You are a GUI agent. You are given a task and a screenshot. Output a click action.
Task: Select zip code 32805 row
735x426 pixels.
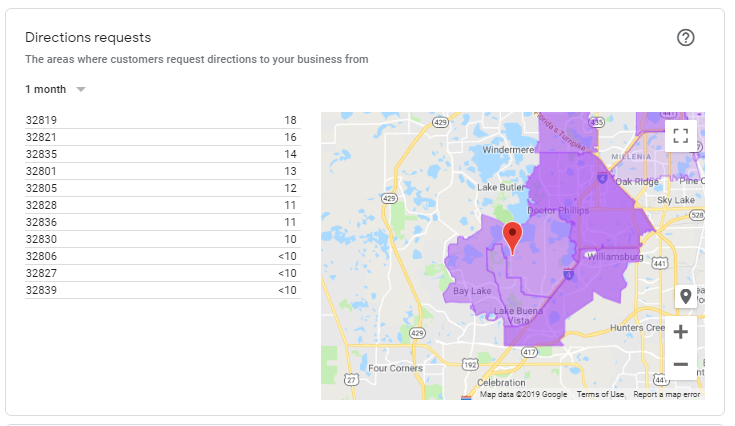[161, 188]
